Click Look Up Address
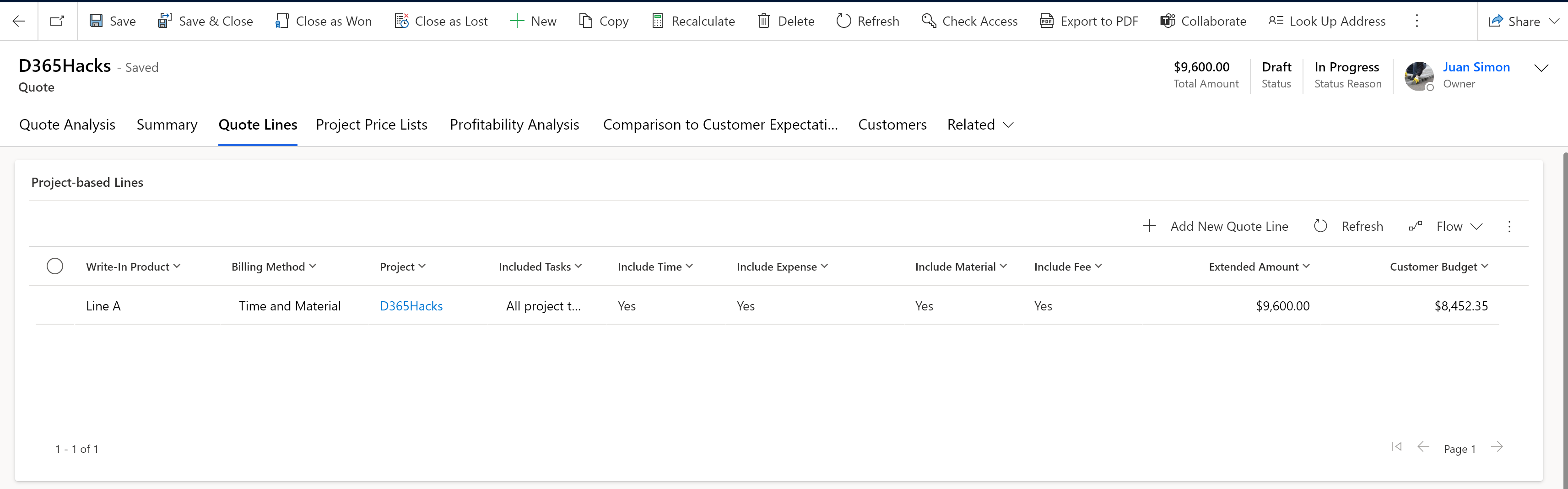Screen dimensions: 1568x489 (x=1327, y=22)
